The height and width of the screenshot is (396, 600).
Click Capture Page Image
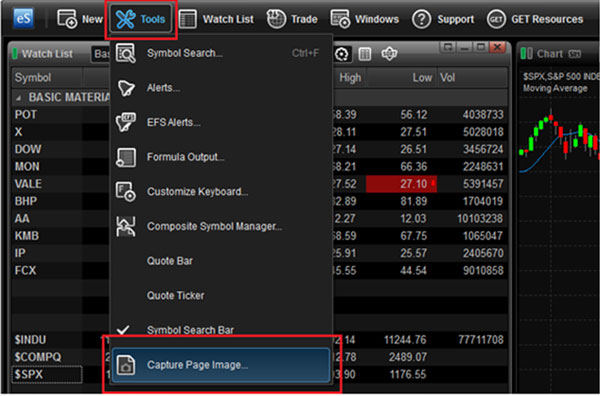tap(221, 365)
